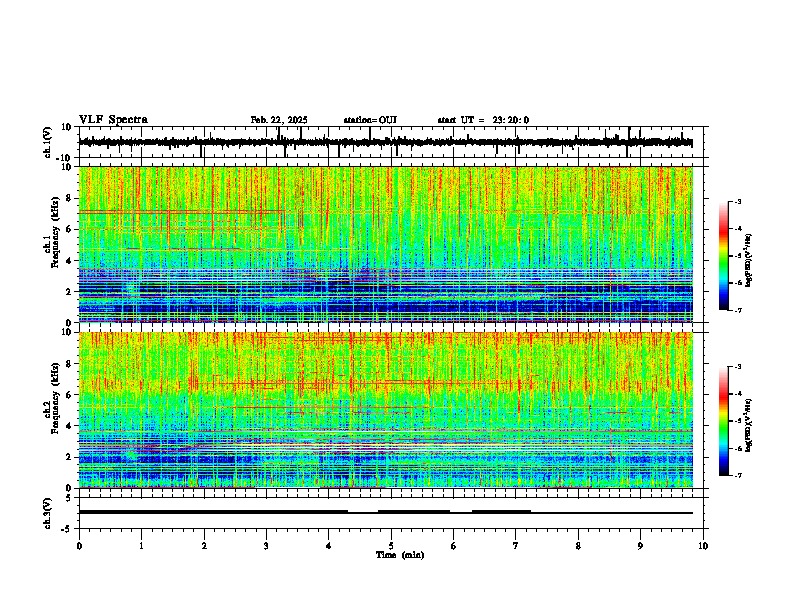The image size is (792, 612).
Task: Select the "start UT = 23:20:0" text
Action: (x=483, y=120)
